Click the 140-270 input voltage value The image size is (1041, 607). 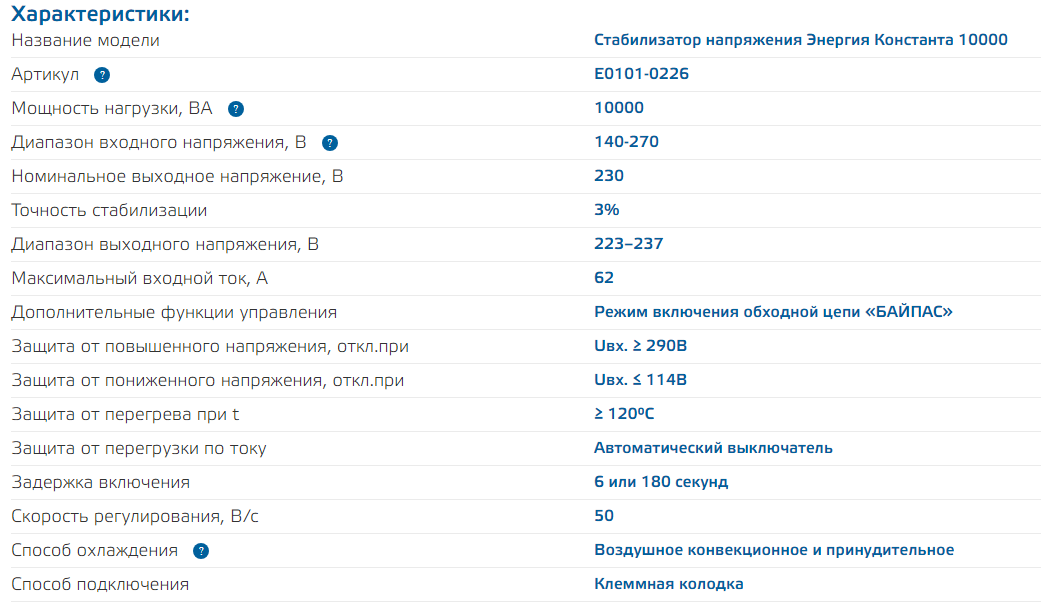626,142
